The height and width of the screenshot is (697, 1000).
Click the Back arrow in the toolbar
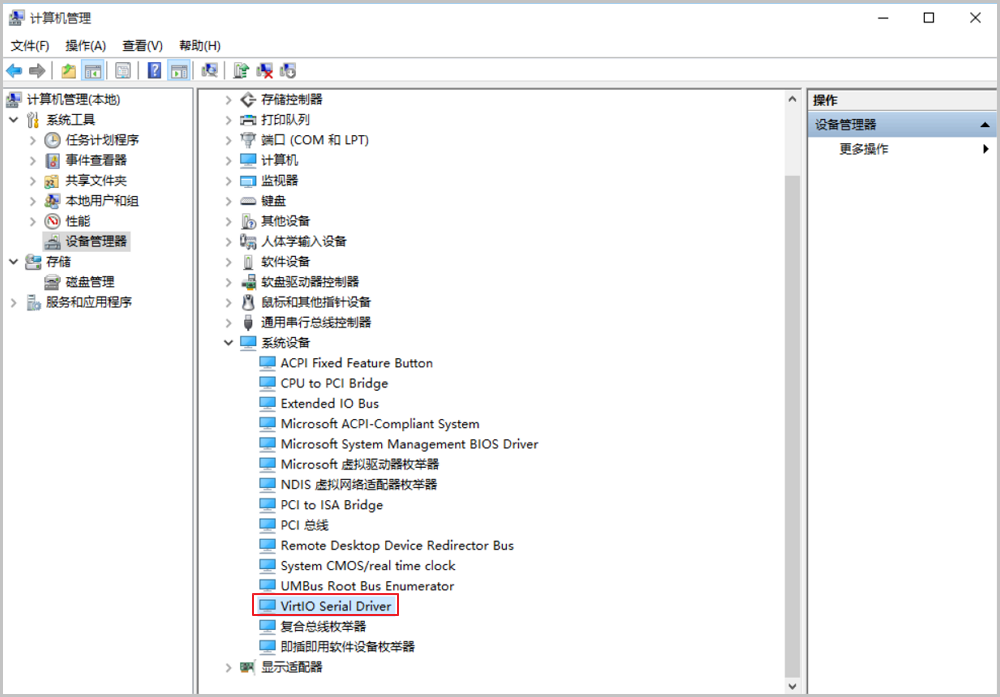point(14,71)
